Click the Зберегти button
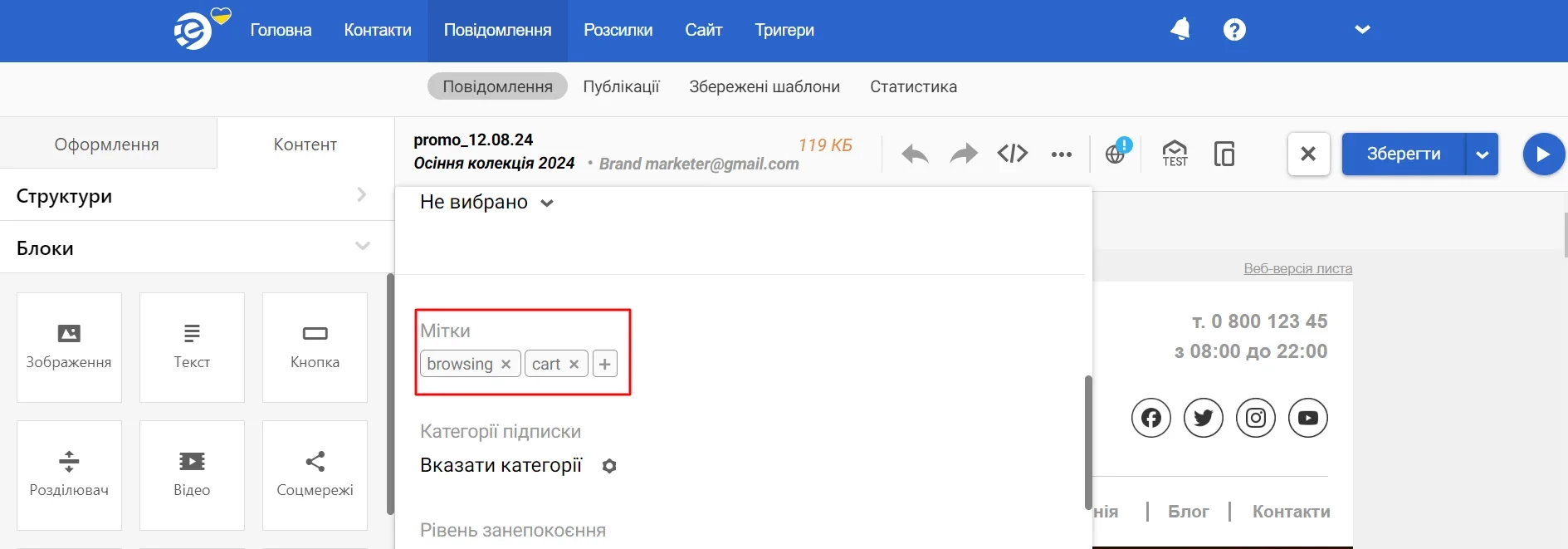The image size is (1568, 549). click(1404, 154)
